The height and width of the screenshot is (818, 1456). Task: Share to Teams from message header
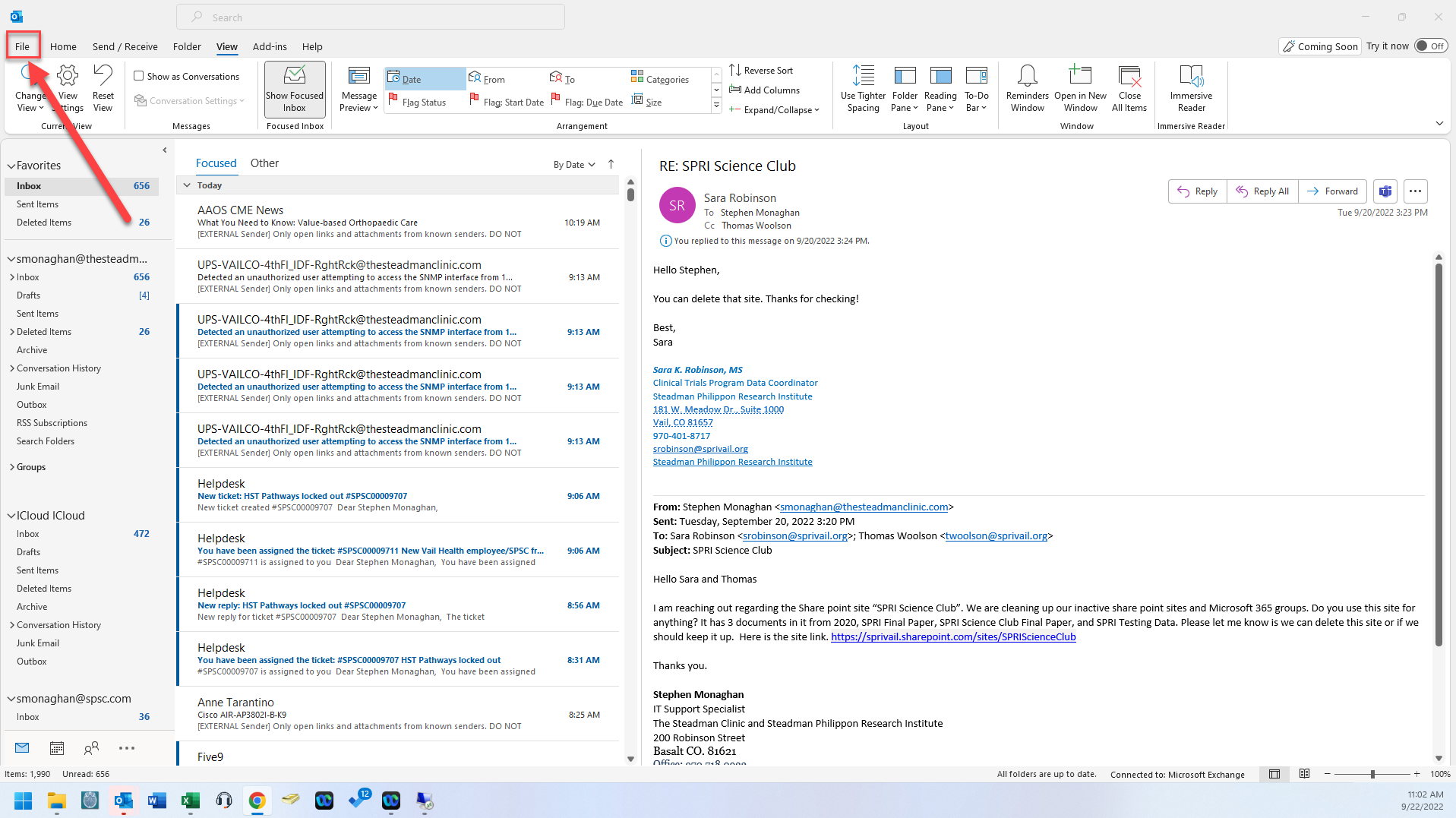(x=1385, y=191)
